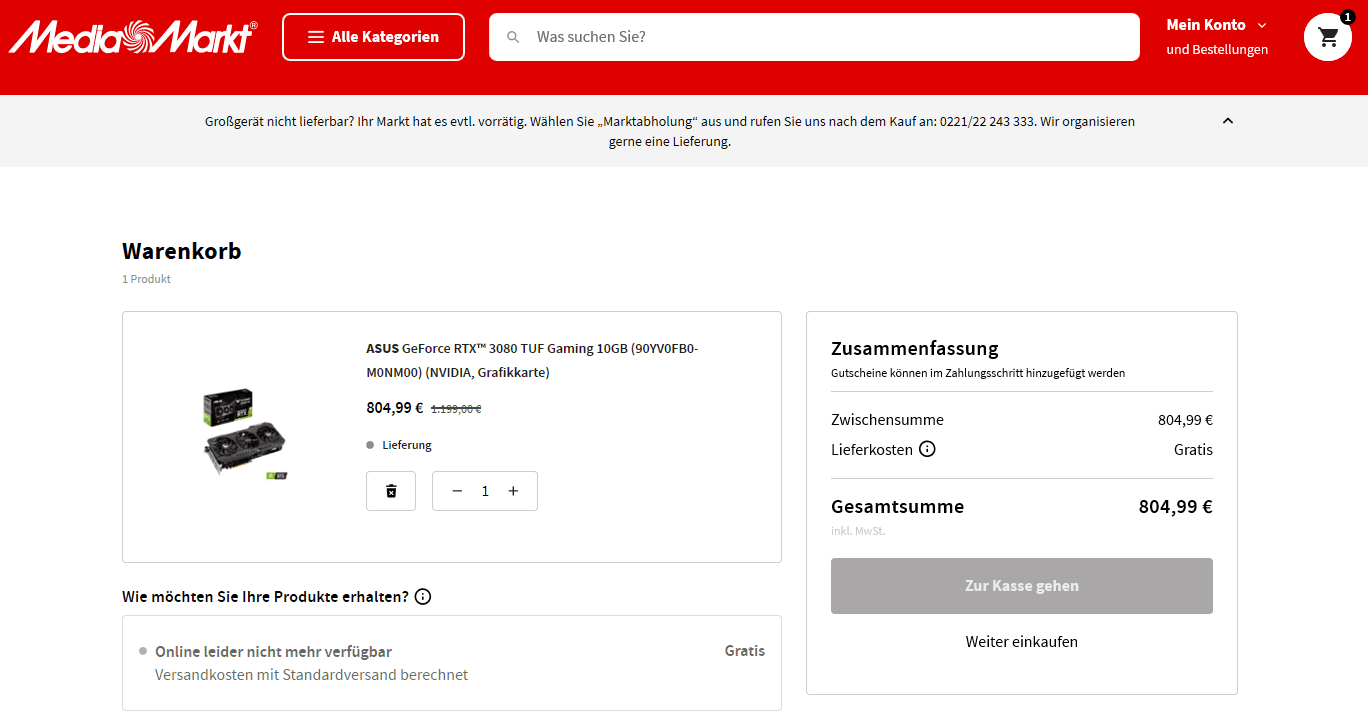Click 'Gratis' in the Lieferkosten row
1368x726 pixels.
(1193, 450)
